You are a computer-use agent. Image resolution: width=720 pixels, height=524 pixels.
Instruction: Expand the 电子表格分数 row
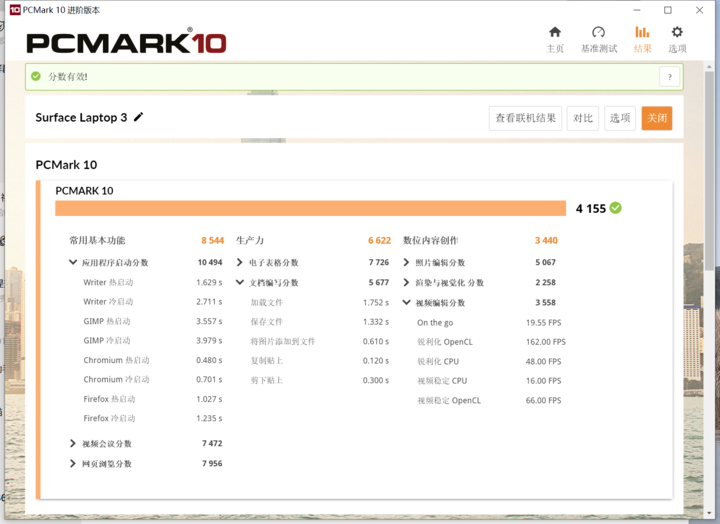tap(239, 262)
